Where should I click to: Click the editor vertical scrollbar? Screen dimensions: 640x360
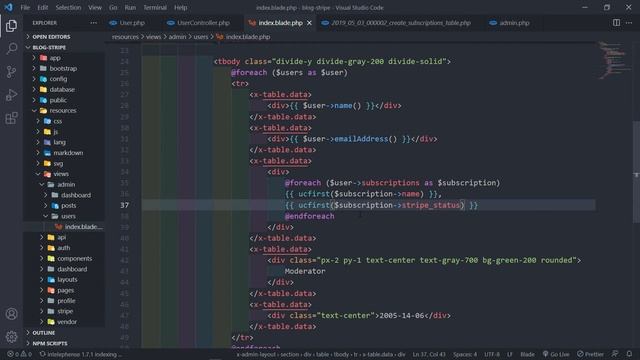pos(636,172)
